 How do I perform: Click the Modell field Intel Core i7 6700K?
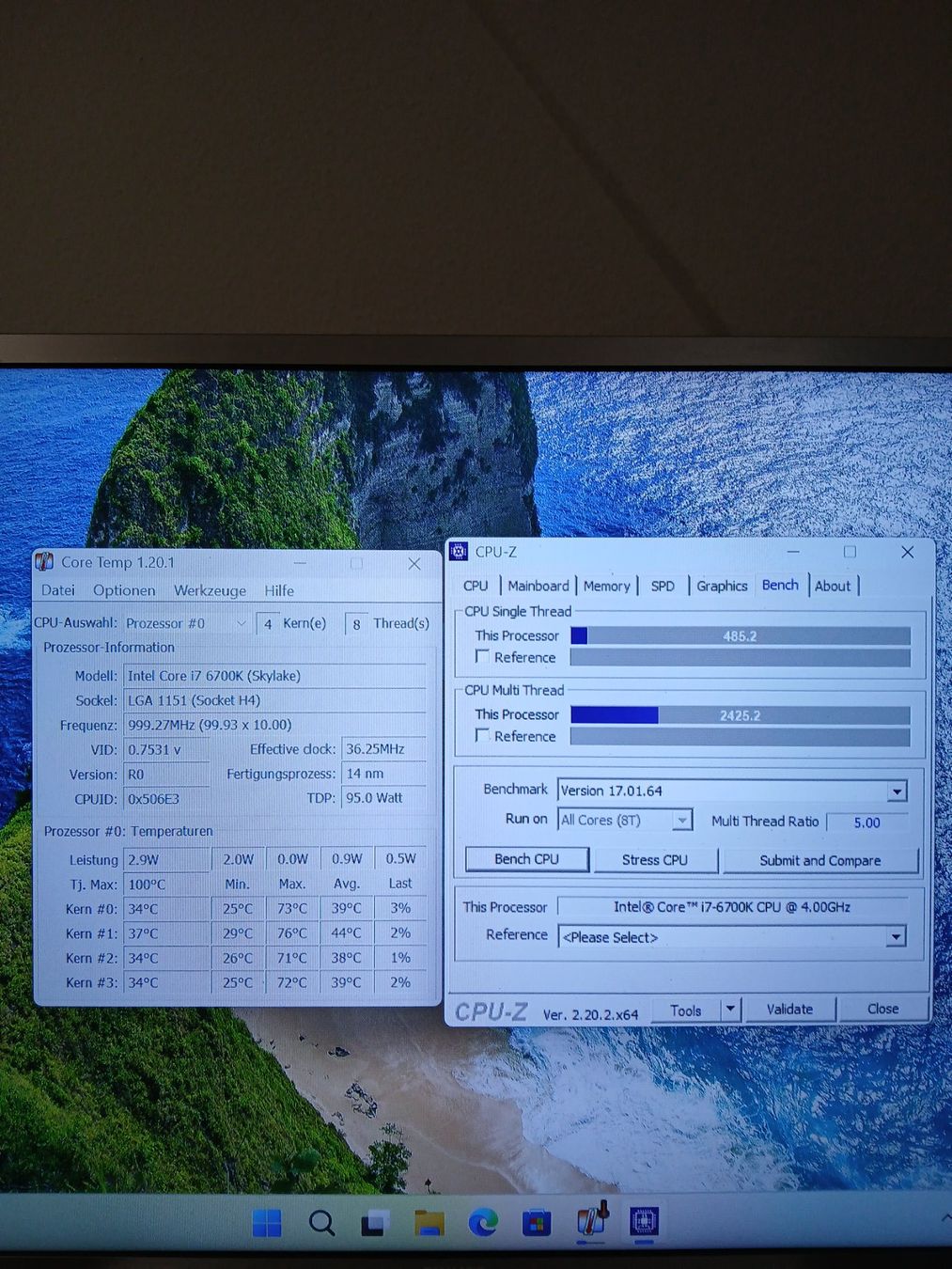(274, 676)
